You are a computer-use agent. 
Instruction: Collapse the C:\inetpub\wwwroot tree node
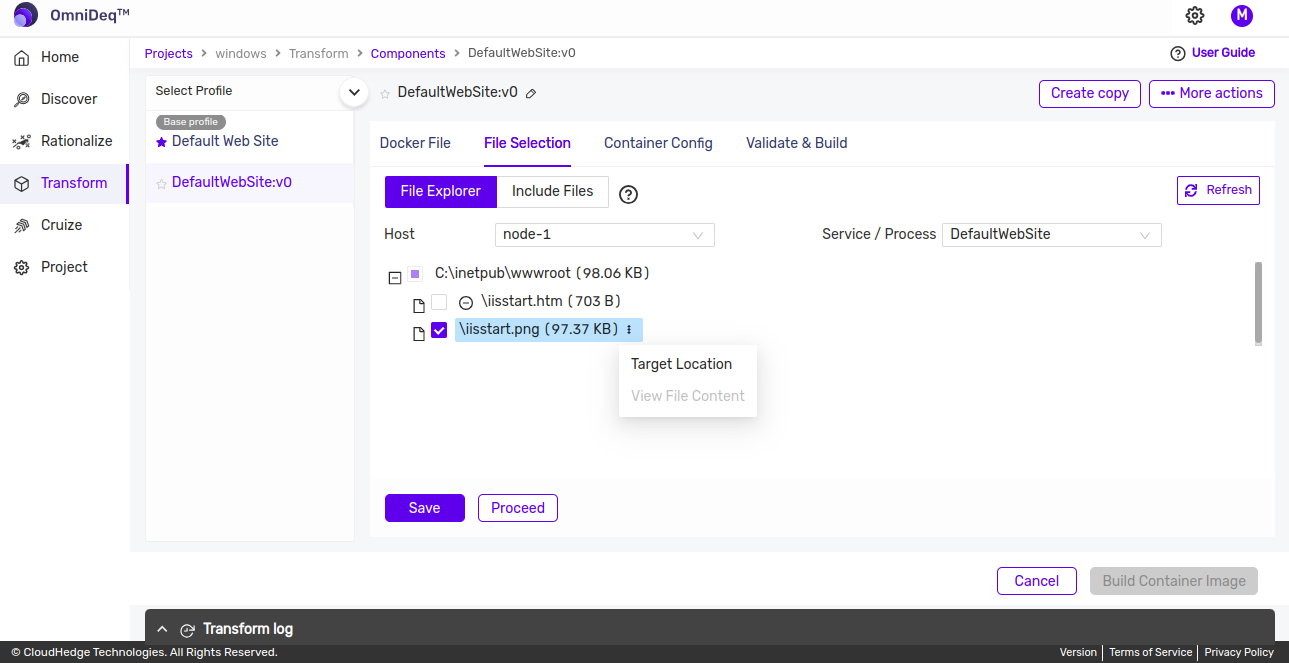[394, 276]
